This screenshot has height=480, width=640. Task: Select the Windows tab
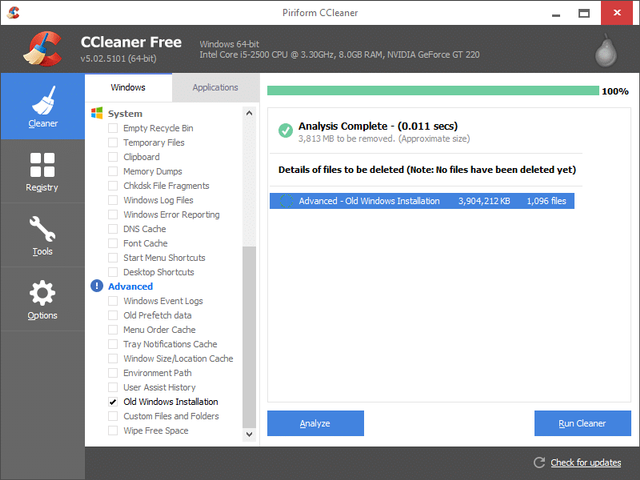coord(128,88)
